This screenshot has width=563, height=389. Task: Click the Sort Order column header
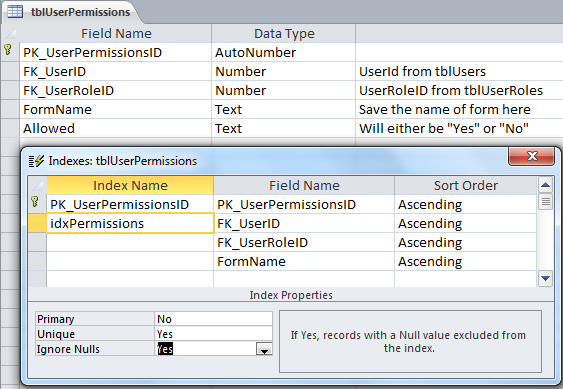465,185
